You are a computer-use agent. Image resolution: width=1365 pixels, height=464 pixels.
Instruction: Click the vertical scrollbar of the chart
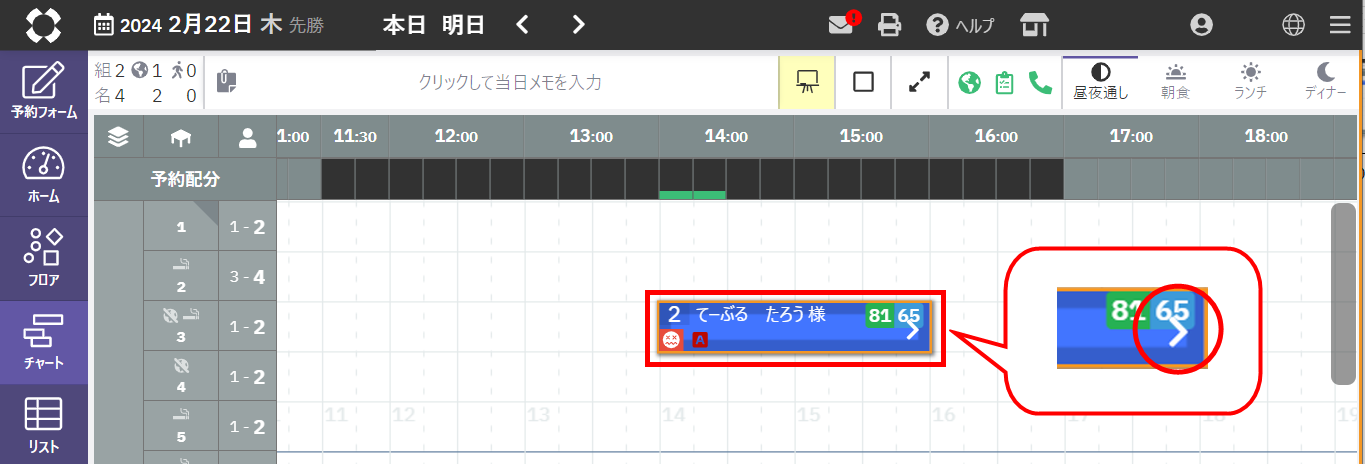coord(1343,294)
